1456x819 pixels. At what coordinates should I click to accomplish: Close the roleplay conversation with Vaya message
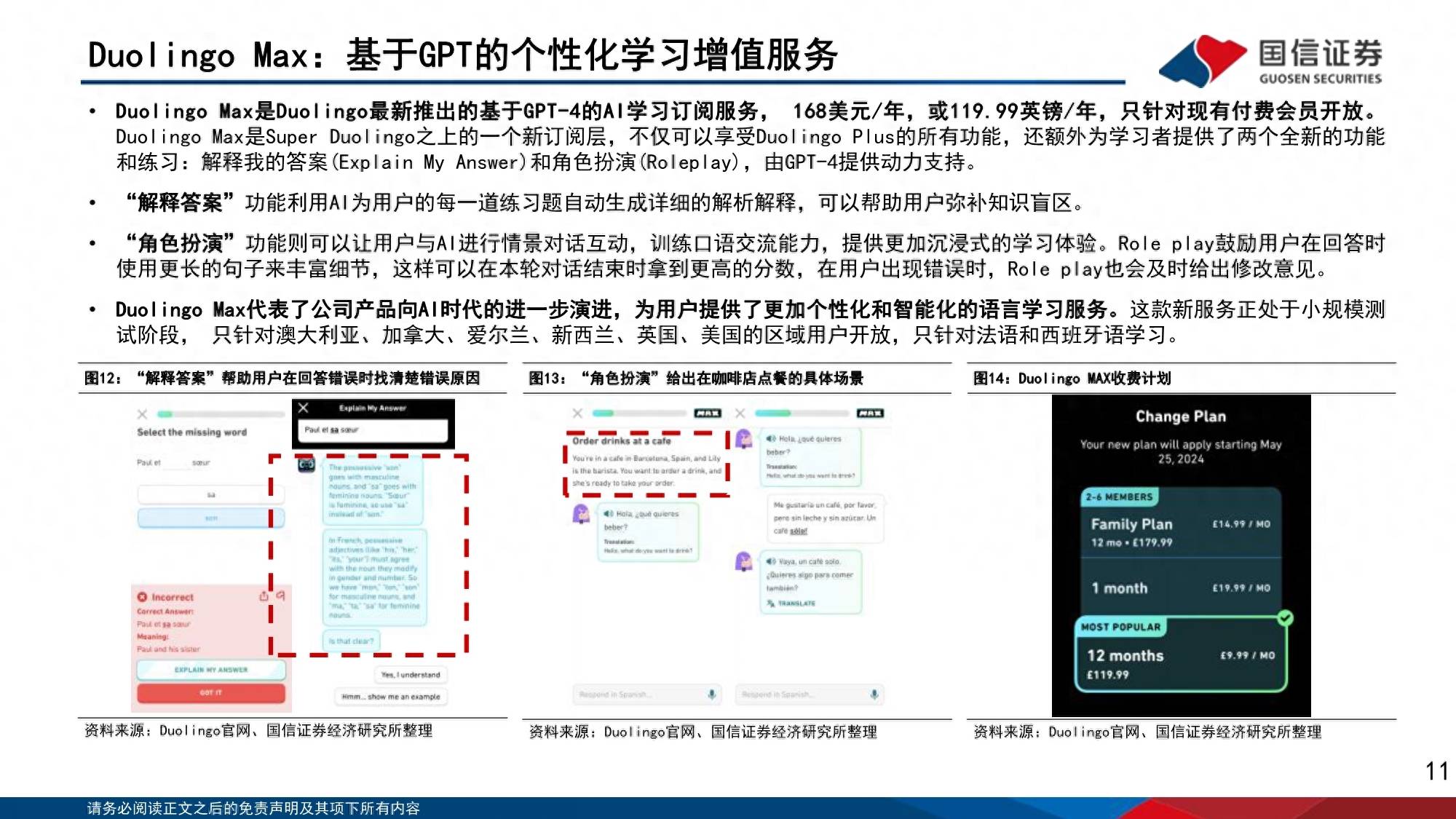click(x=740, y=414)
